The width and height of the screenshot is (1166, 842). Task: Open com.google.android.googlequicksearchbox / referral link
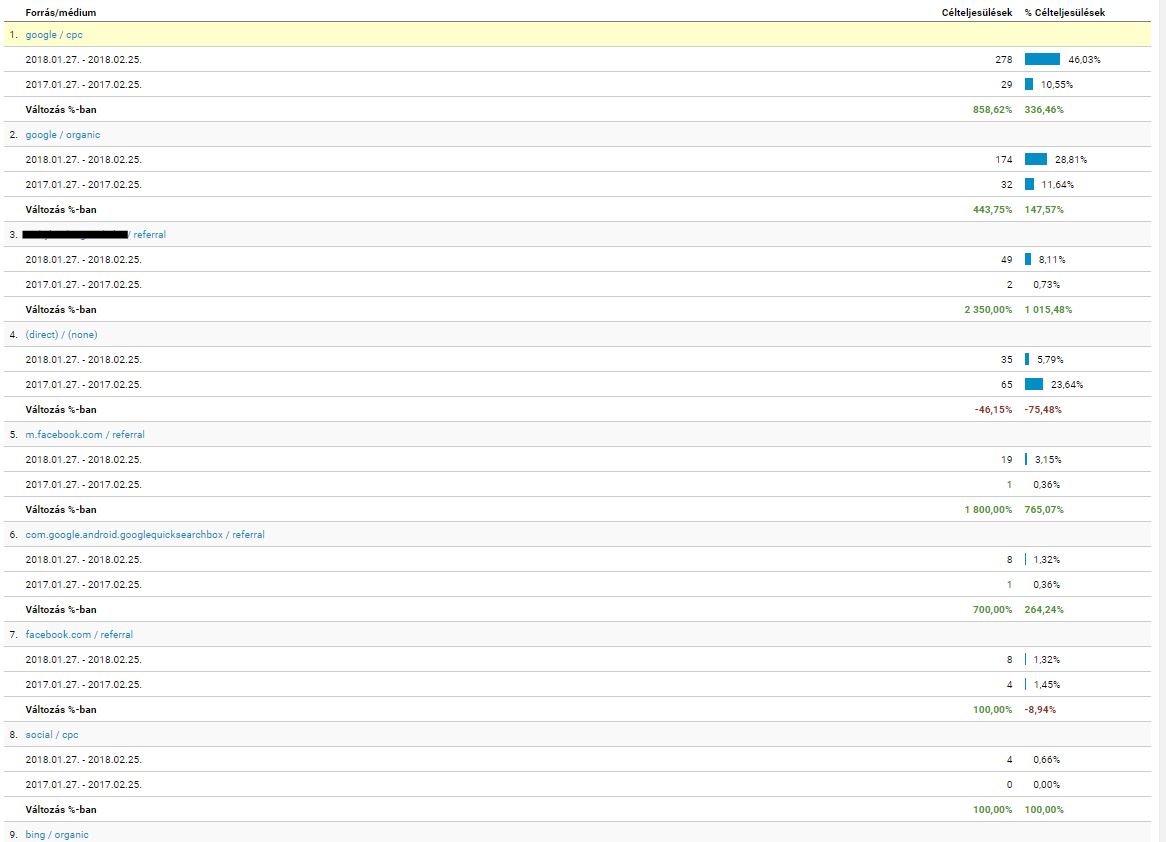(145, 535)
